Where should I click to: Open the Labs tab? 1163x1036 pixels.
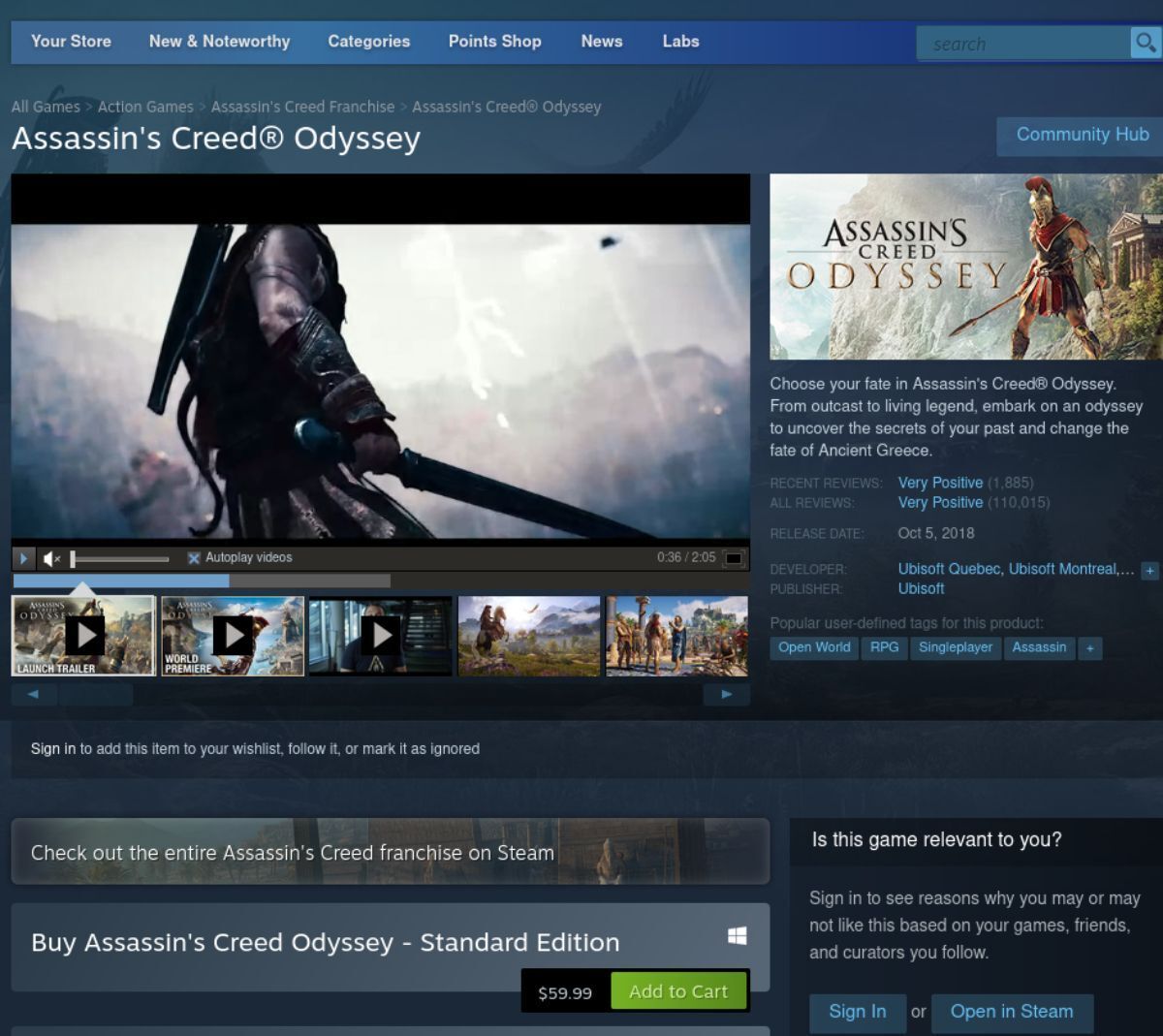click(x=680, y=42)
